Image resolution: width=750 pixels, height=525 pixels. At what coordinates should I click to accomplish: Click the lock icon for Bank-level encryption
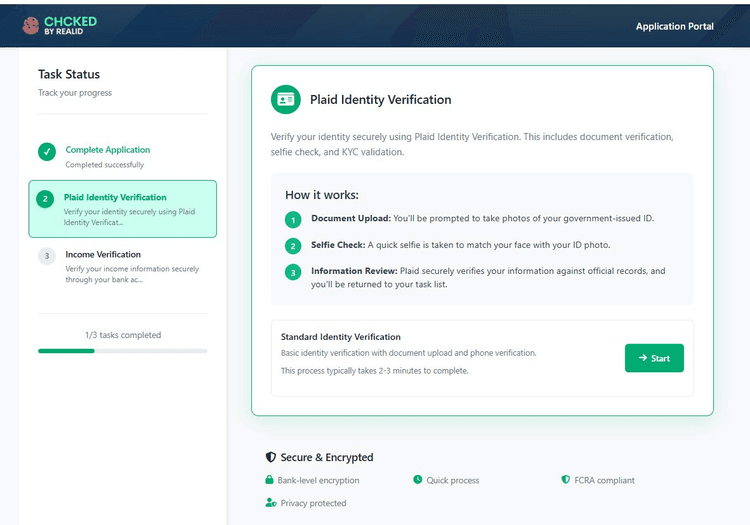269,480
